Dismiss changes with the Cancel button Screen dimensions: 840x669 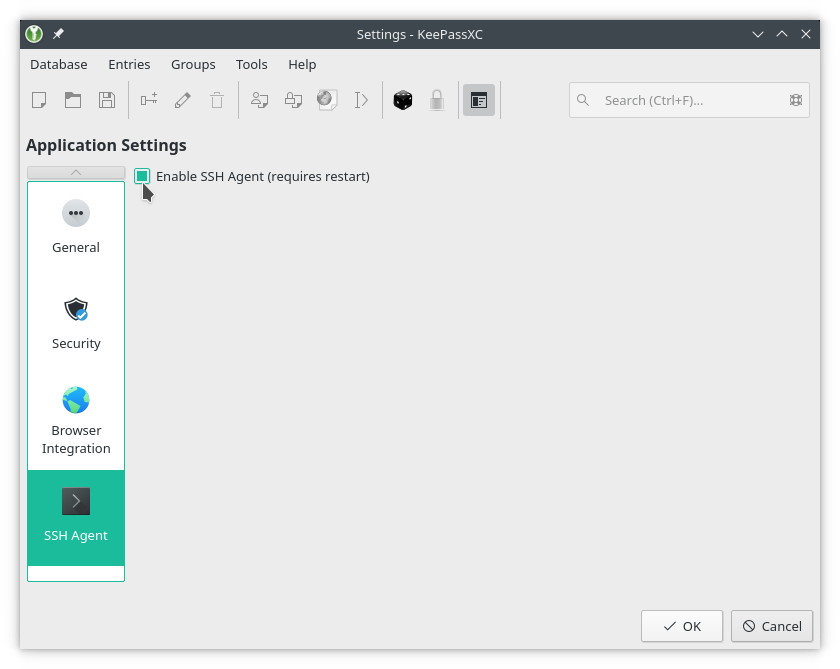[771, 626]
